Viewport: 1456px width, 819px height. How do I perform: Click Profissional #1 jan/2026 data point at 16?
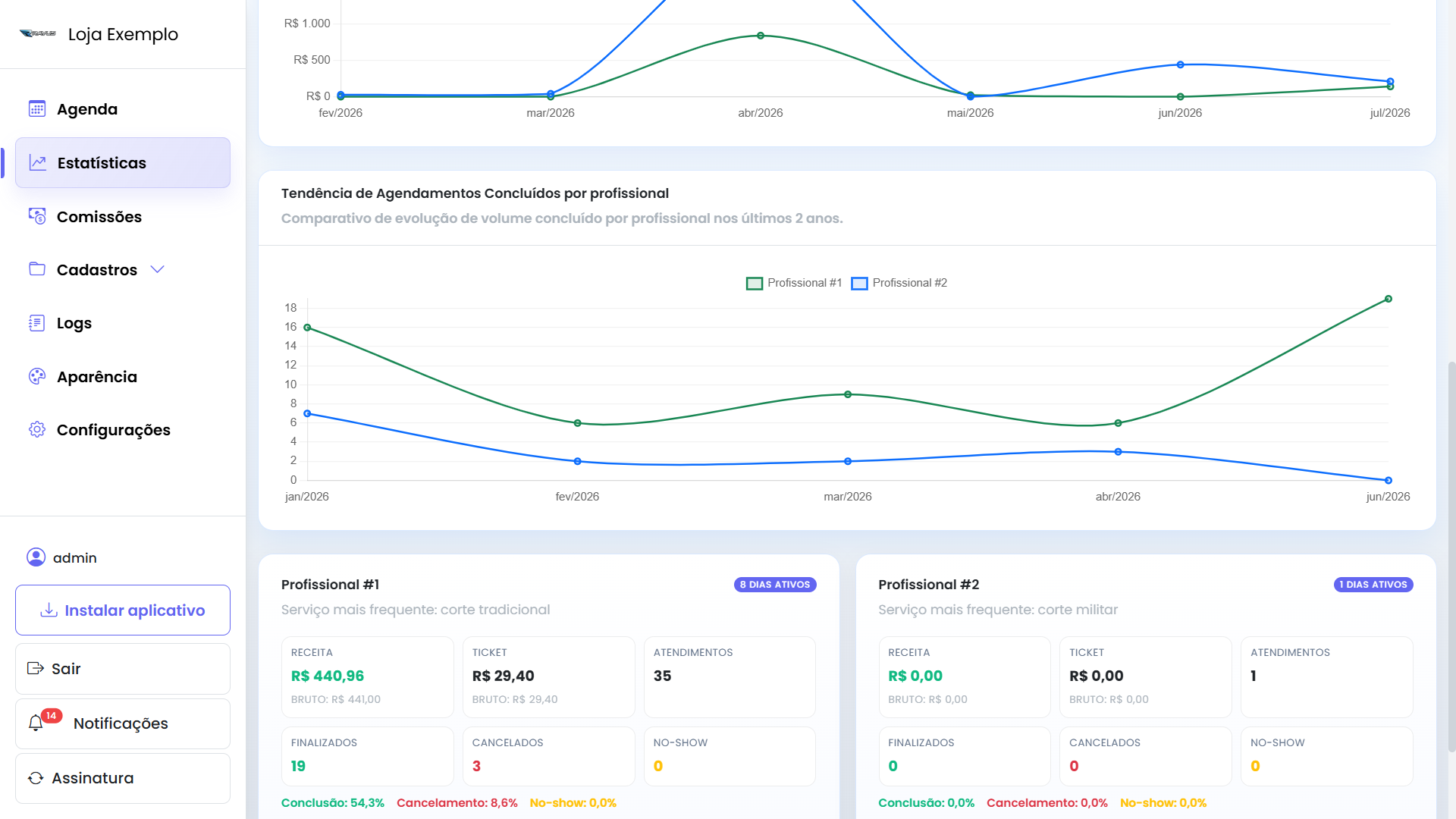307,328
